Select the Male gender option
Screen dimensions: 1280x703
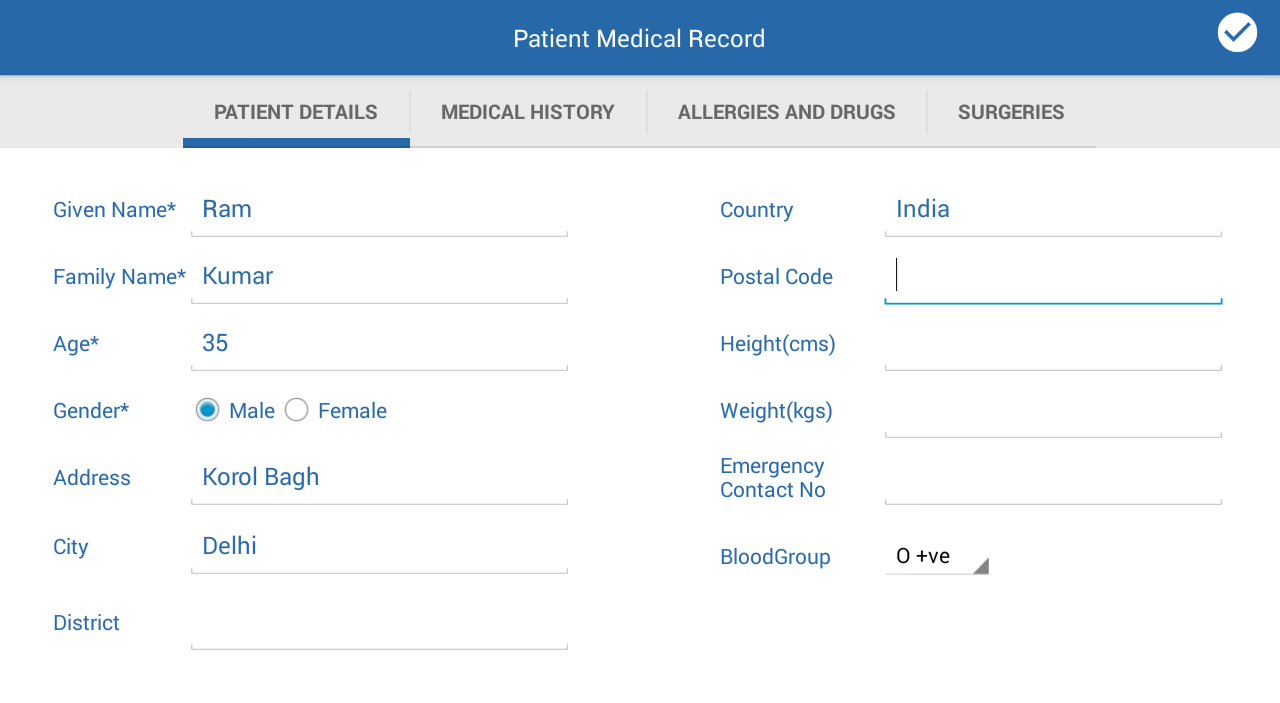click(x=208, y=410)
